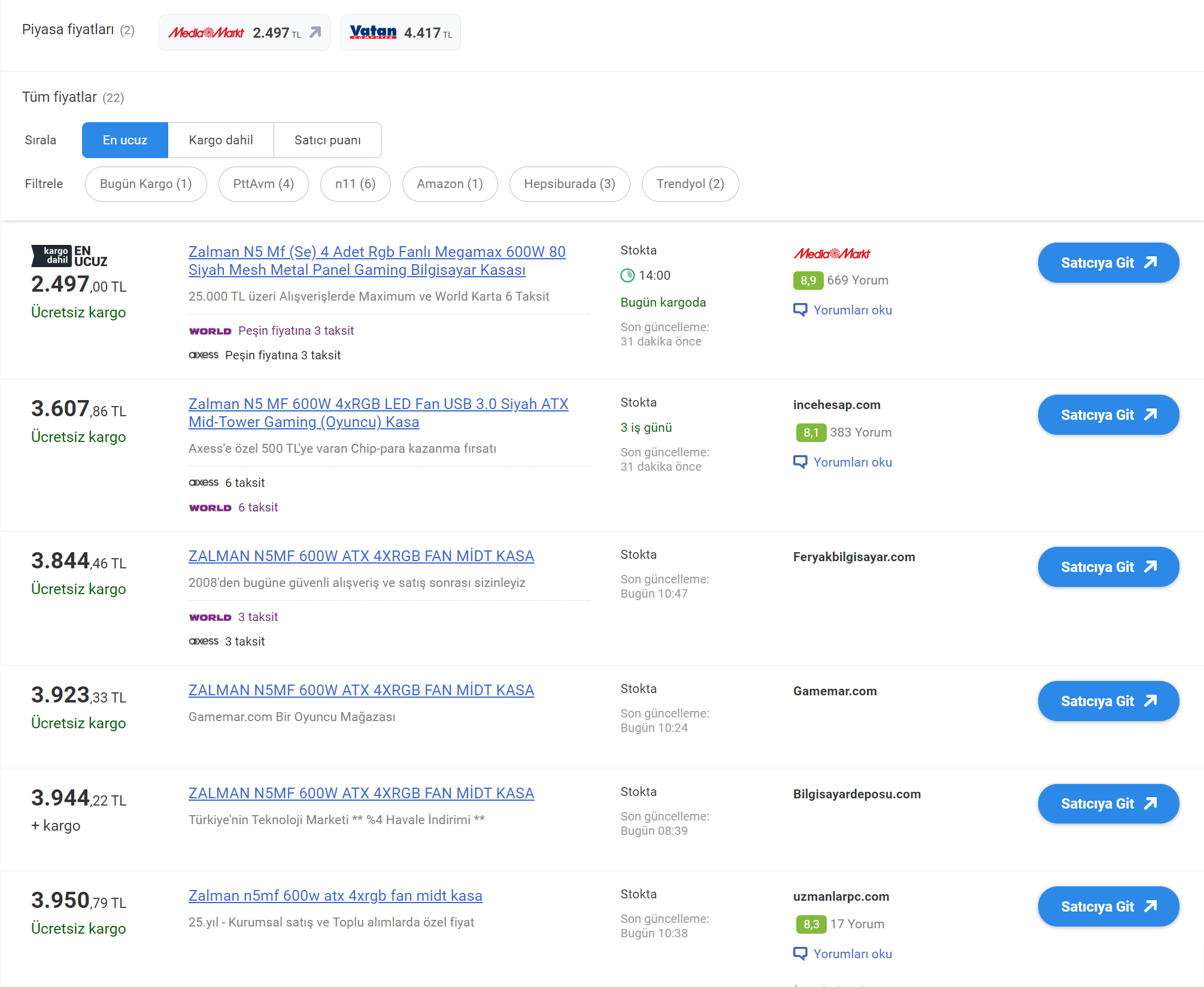Filter by Bugün Kargo (1)
Screen dimensions: 1204x987
(146, 184)
